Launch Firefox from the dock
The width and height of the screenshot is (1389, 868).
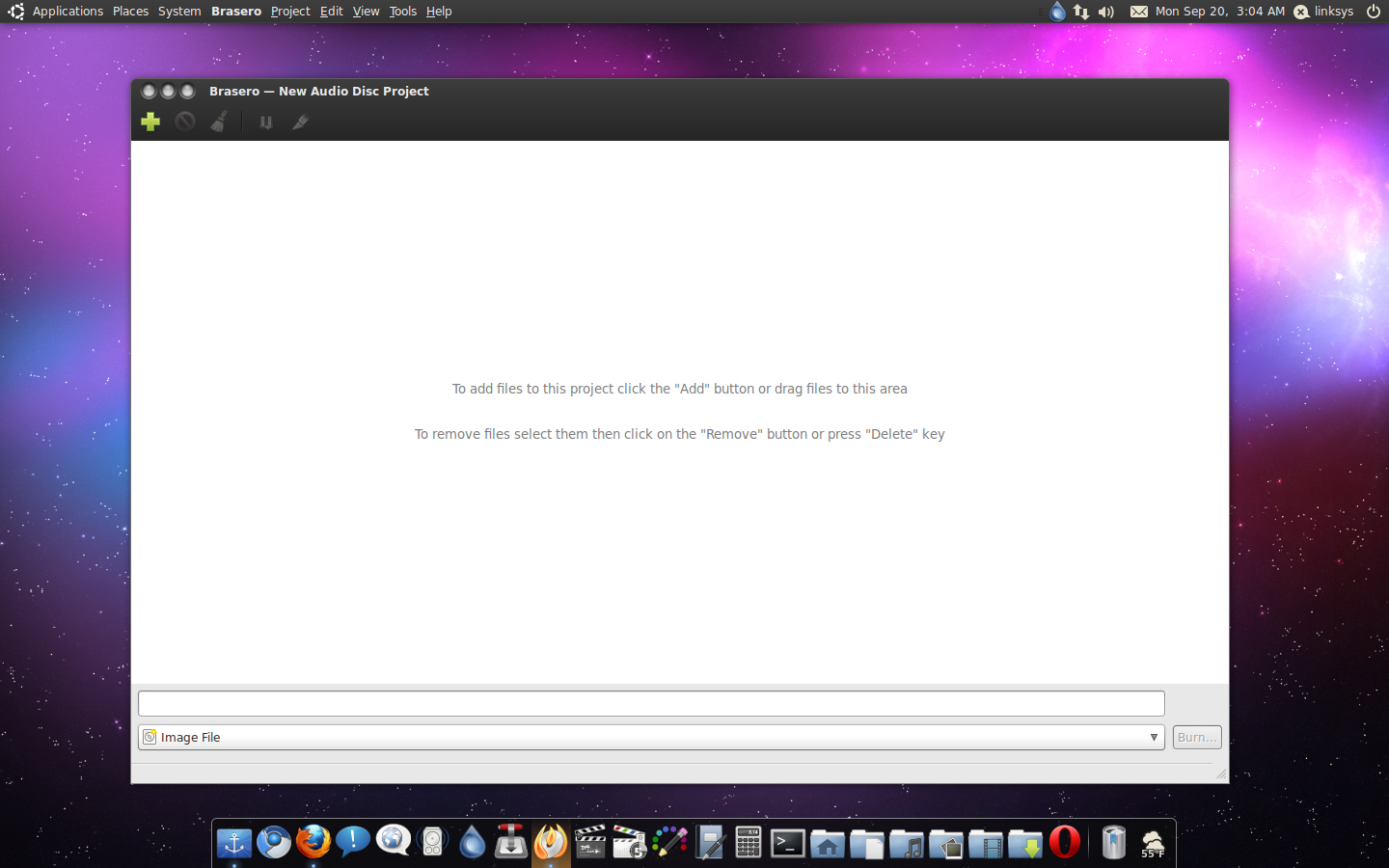[x=313, y=842]
